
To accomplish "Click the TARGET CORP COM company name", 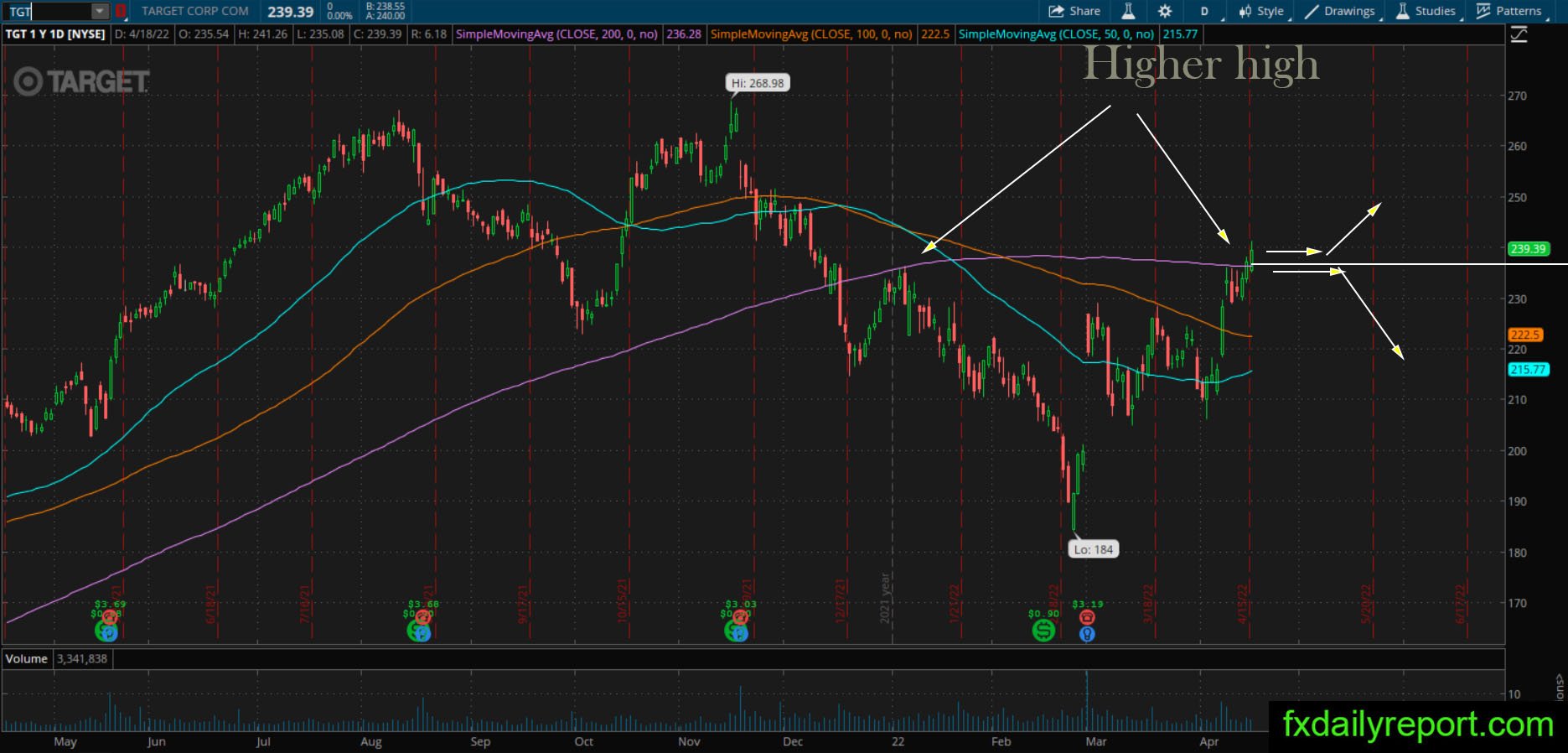I will point(195,12).
